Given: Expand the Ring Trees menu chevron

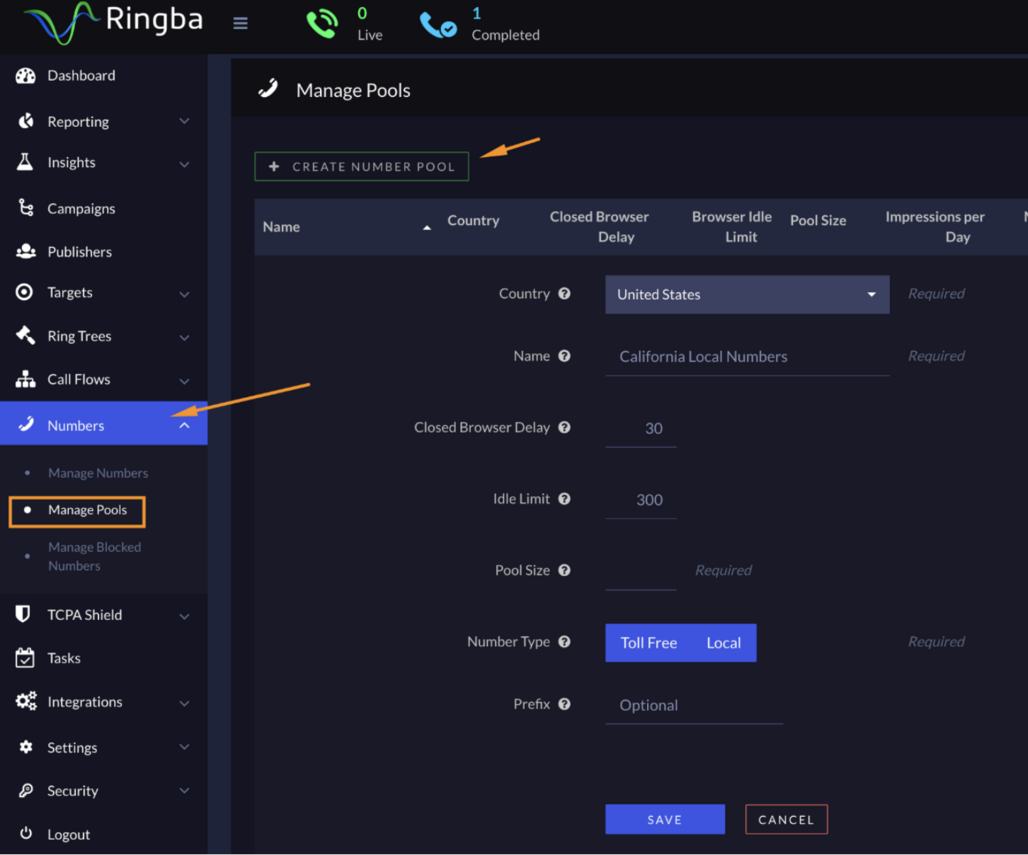Looking at the screenshot, I should [184, 338].
